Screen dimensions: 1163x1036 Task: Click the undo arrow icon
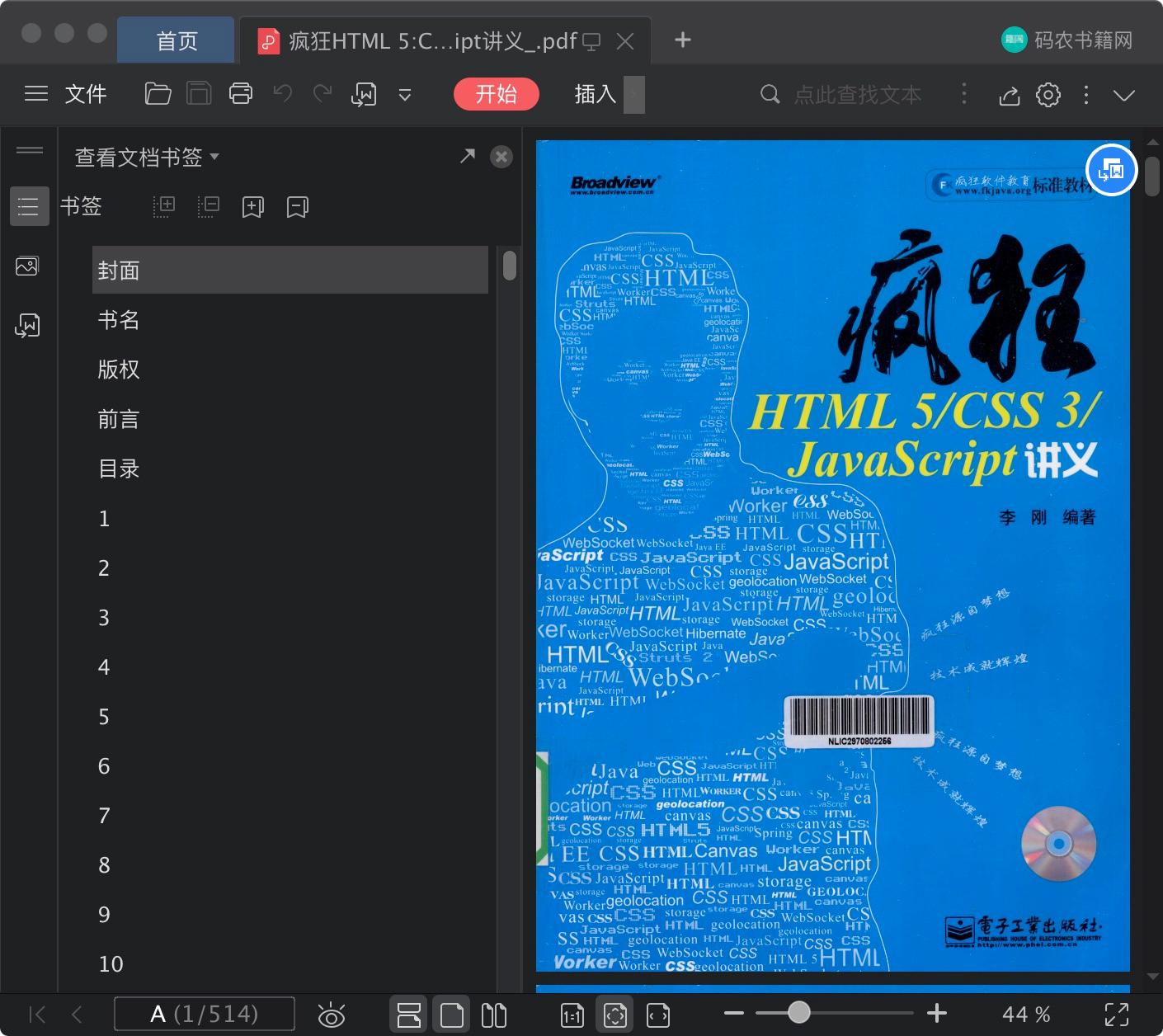283,94
